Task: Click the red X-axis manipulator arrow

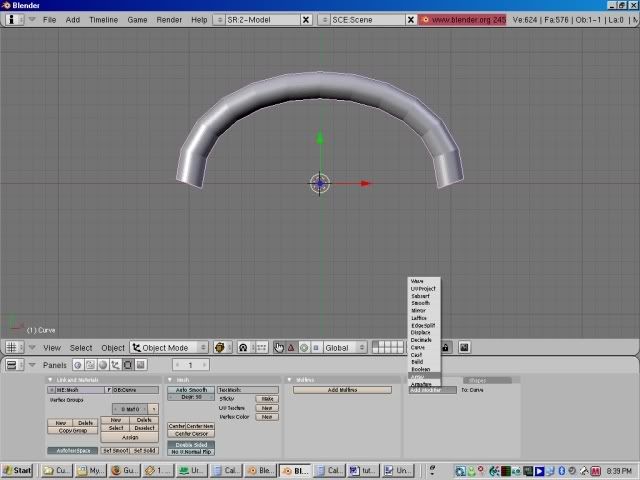Action: point(365,183)
